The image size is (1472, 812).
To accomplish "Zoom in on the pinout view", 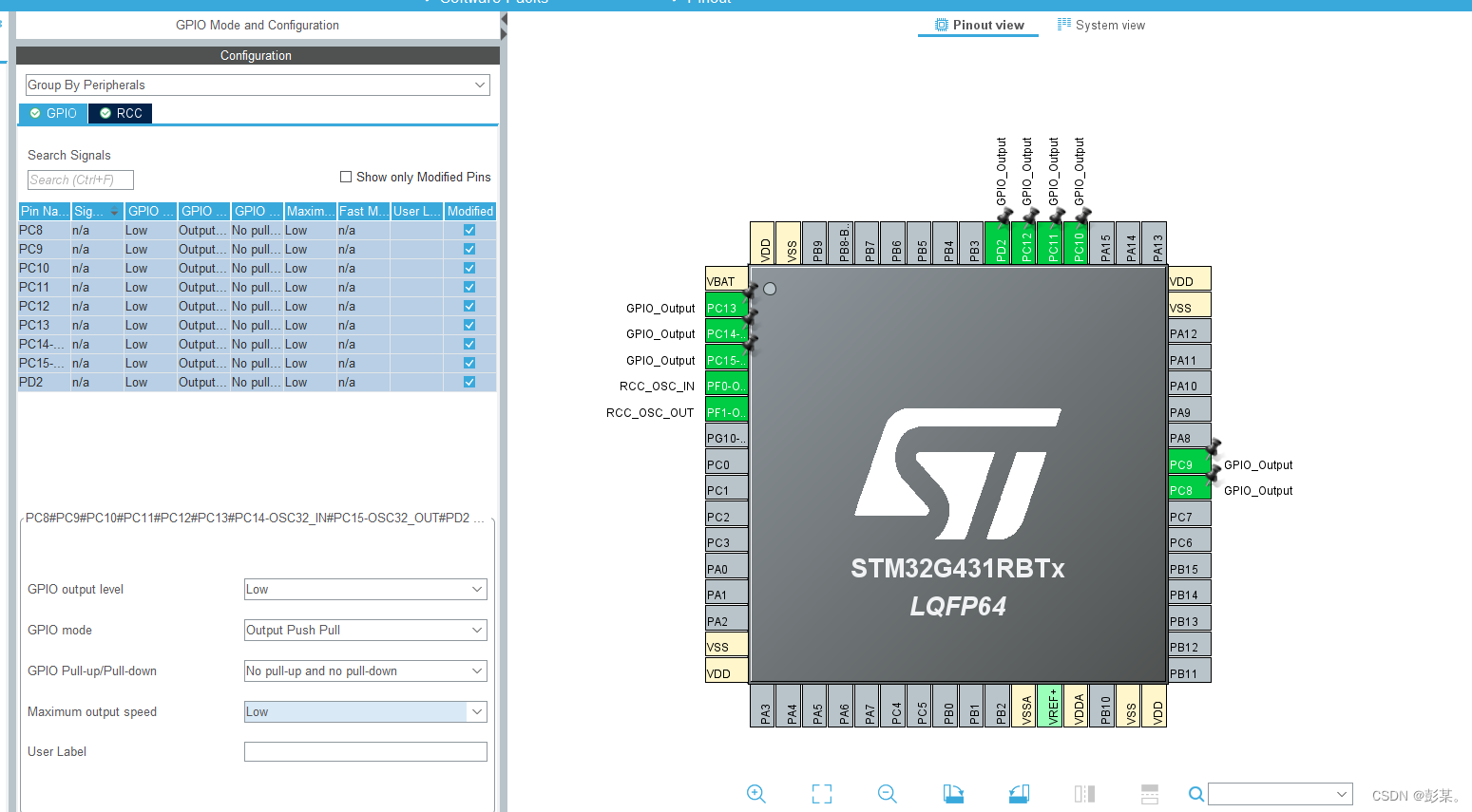I will click(x=756, y=794).
